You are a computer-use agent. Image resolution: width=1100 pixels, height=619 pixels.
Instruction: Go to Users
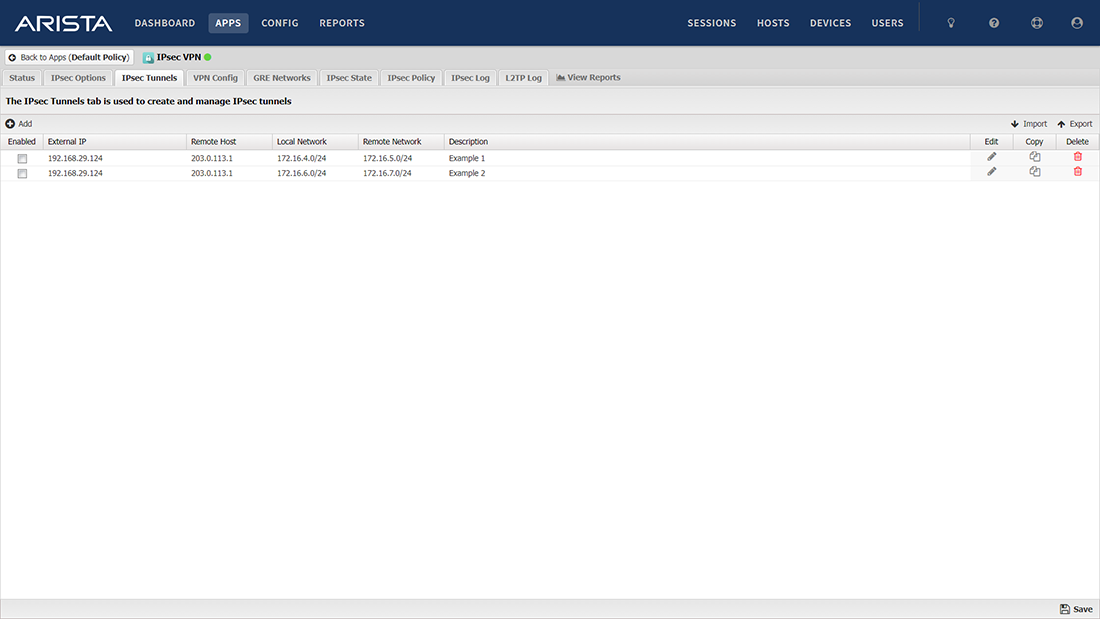click(887, 23)
